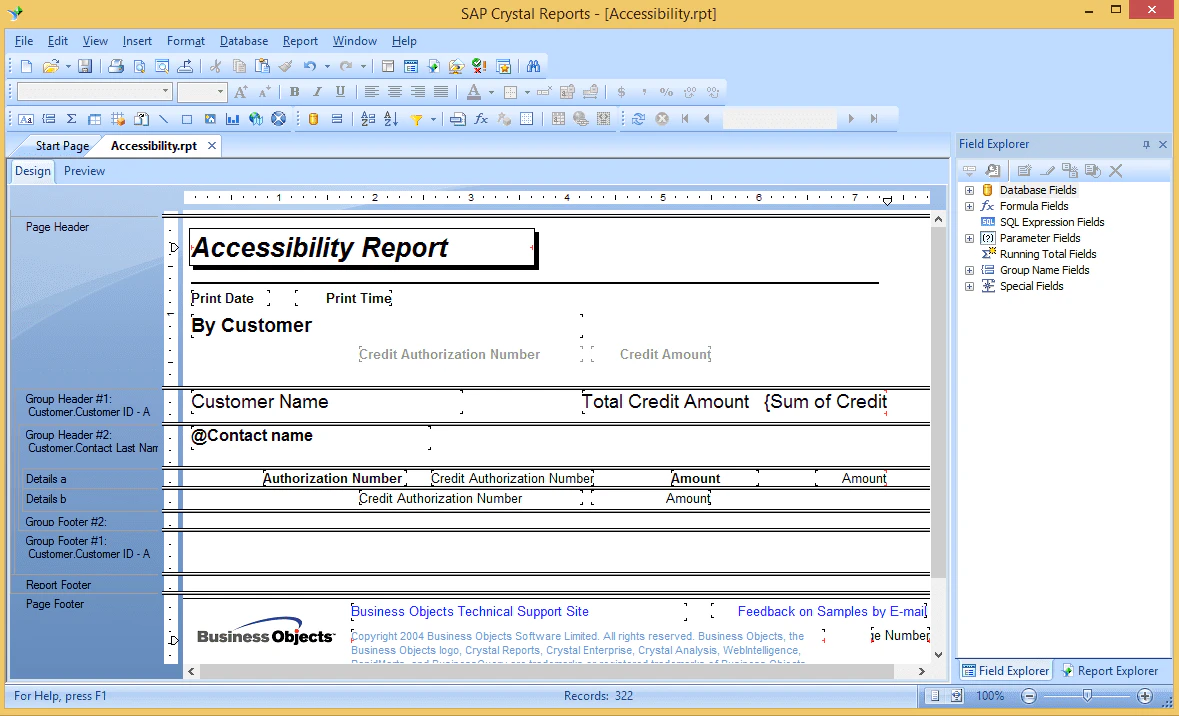Open the Open-file dropdown arrow
Screen dimensions: 1179x716
tap(68, 66)
